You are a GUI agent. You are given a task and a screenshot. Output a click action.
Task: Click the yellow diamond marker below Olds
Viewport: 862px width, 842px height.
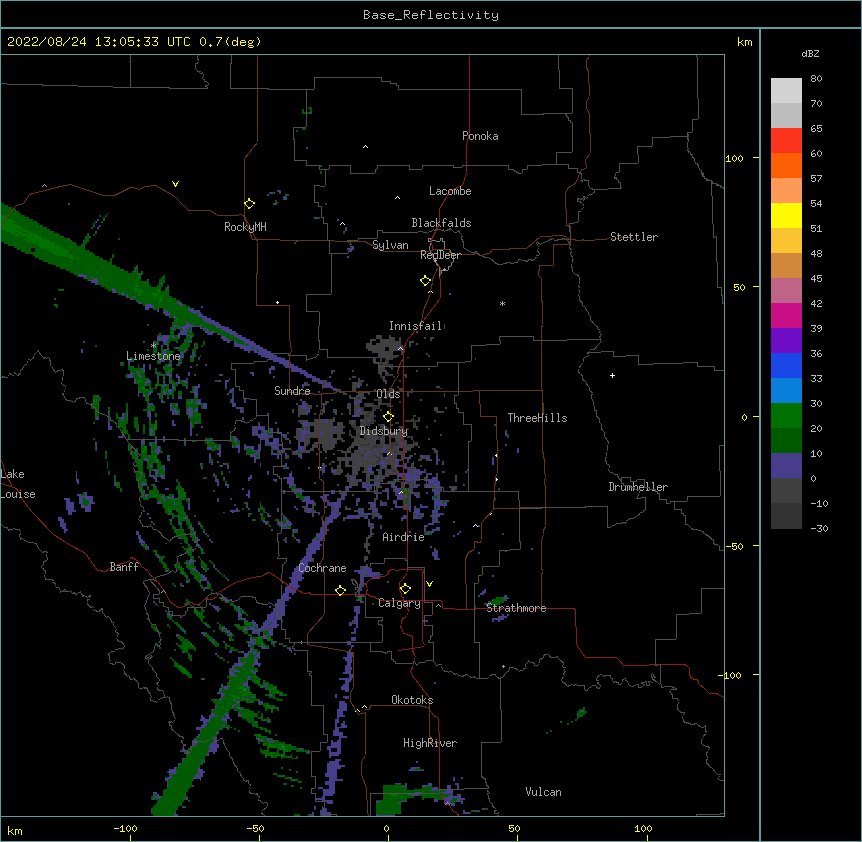[x=388, y=416]
